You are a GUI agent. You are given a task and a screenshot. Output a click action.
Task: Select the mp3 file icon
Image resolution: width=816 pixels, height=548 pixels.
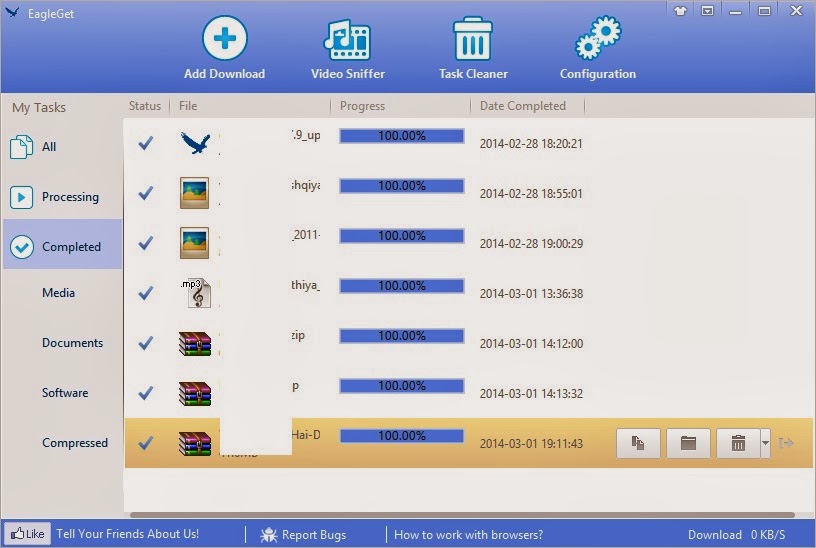[196, 293]
